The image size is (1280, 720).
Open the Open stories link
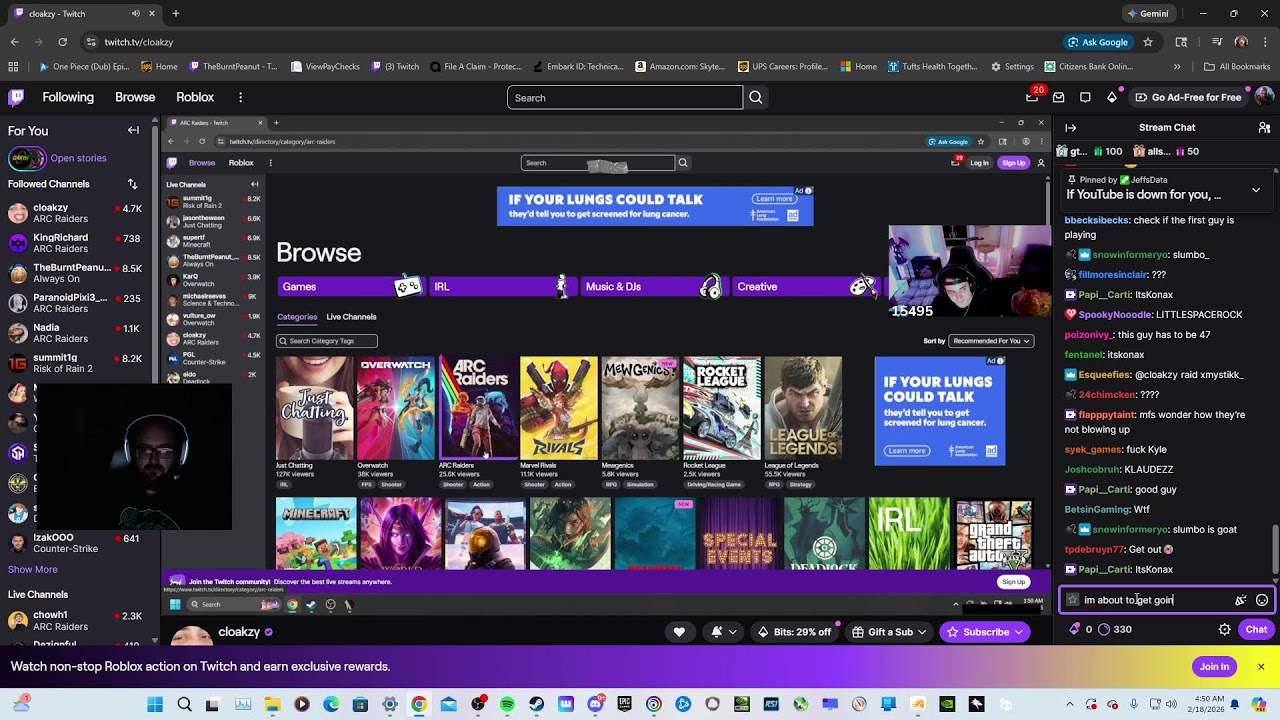(78, 158)
